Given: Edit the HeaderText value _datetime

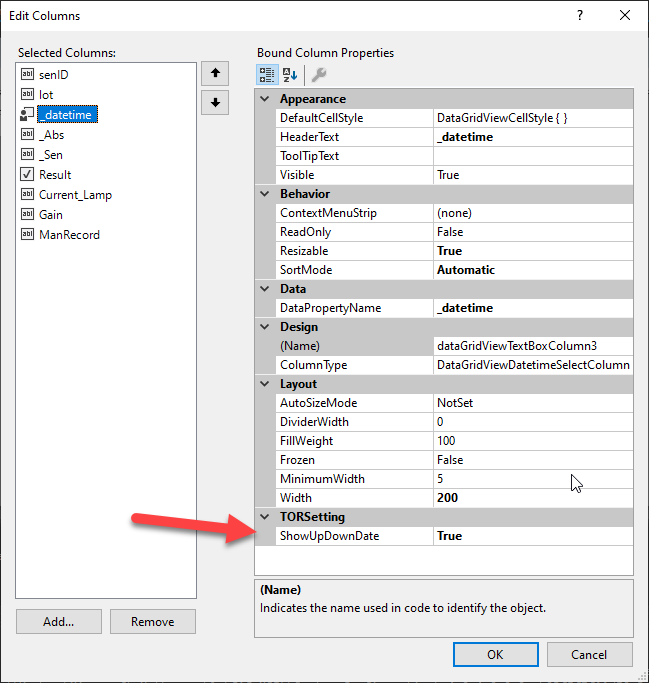Looking at the screenshot, I should tap(533, 137).
